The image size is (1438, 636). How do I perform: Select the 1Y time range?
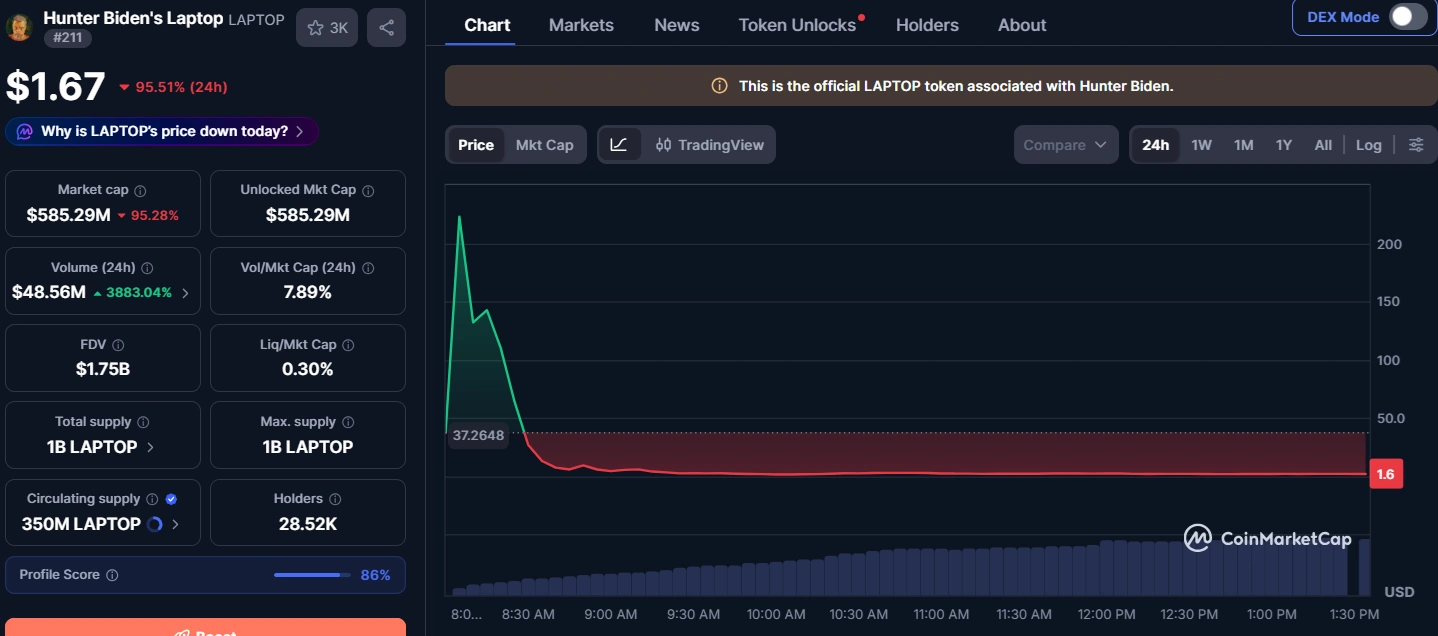[1284, 145]
